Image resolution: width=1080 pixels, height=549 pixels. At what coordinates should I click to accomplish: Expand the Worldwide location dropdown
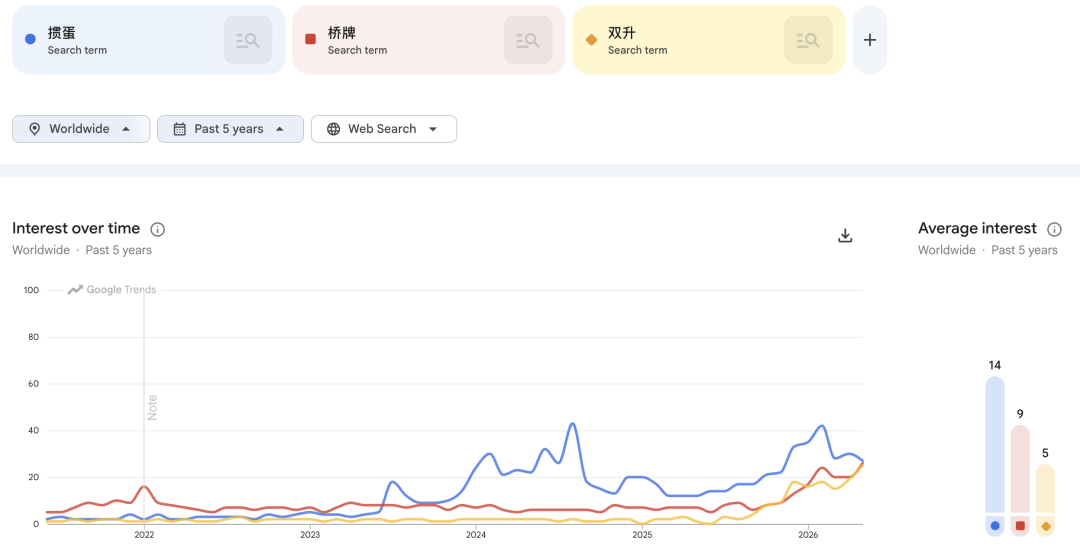click(x=81, y=129)
